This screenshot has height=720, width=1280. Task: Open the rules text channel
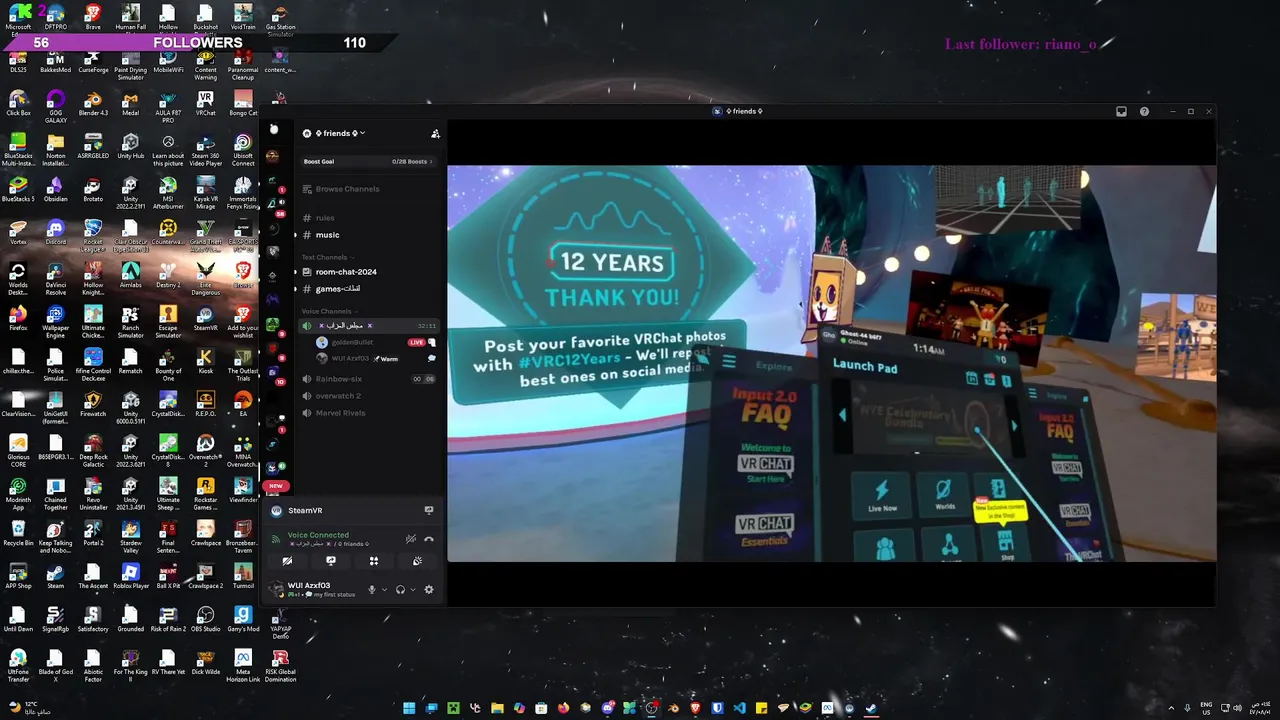tap(367, 218)
